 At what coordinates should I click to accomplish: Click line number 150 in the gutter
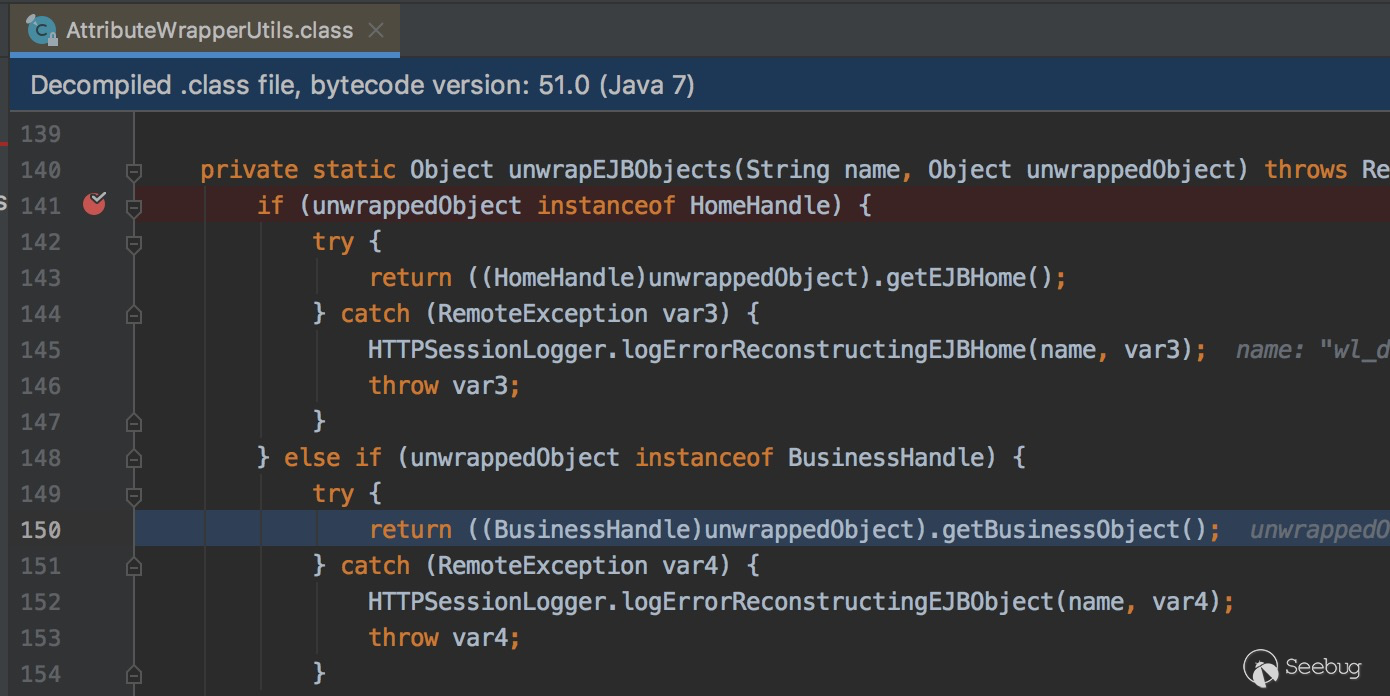coord(41,530)
